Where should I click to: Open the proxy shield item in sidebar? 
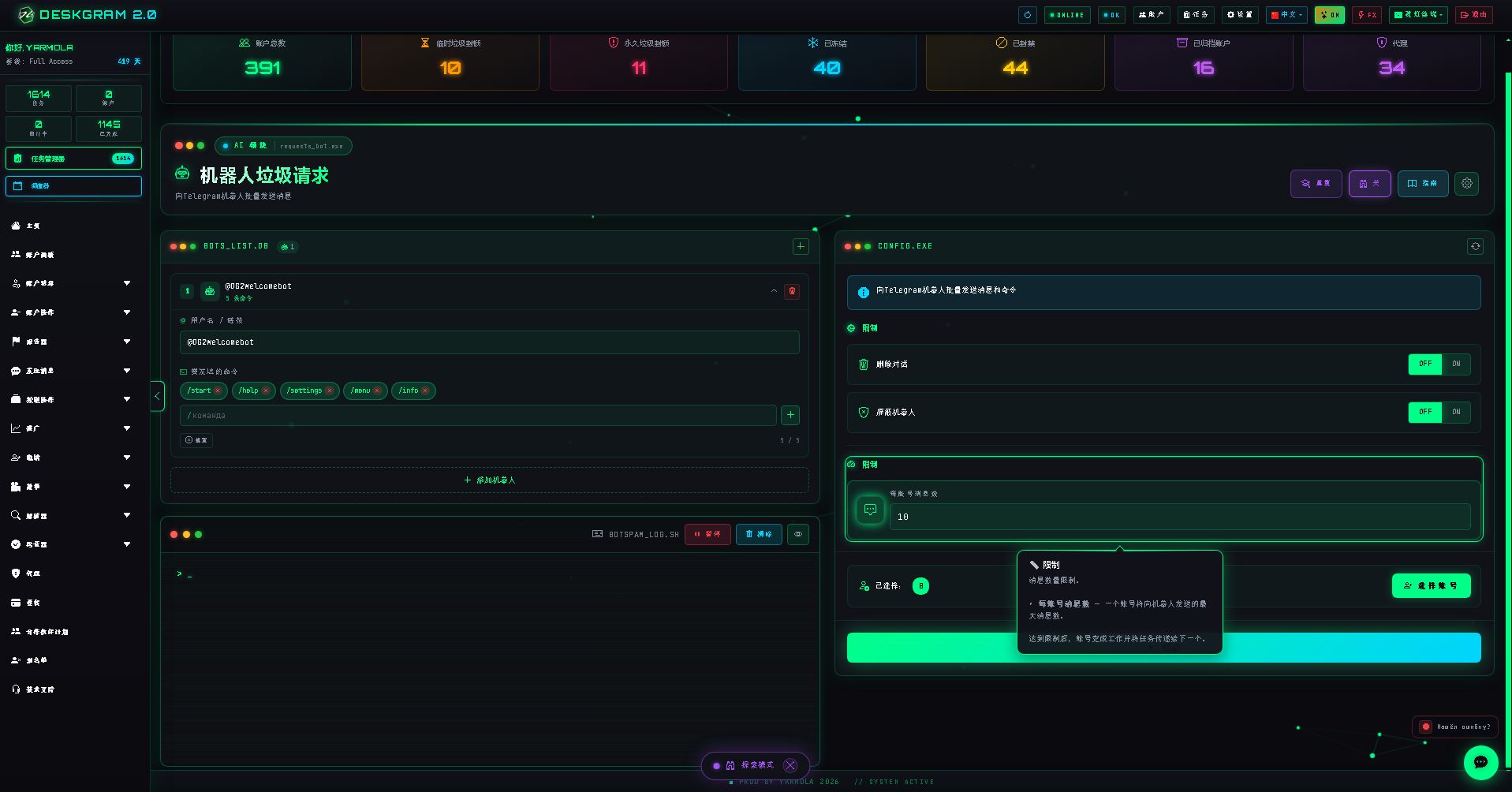[x=16, y=573]
